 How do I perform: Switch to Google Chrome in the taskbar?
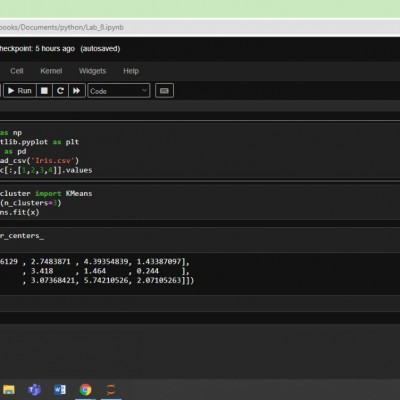click(86, 389)
